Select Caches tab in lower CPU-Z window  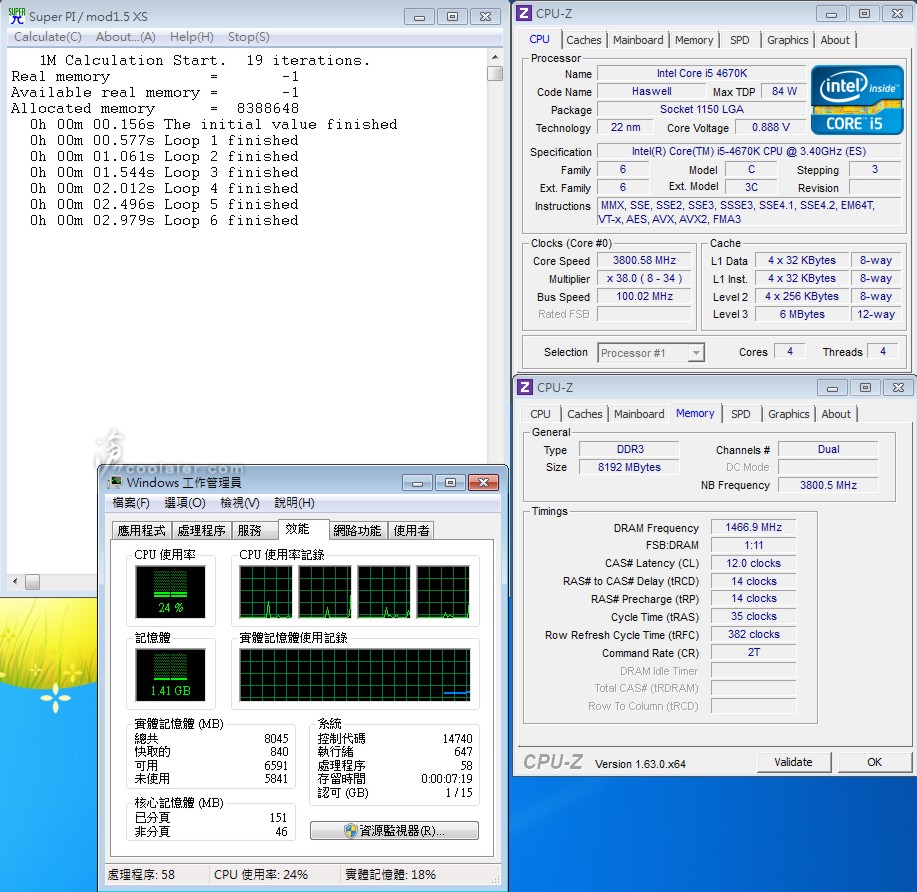pos(585,414)
